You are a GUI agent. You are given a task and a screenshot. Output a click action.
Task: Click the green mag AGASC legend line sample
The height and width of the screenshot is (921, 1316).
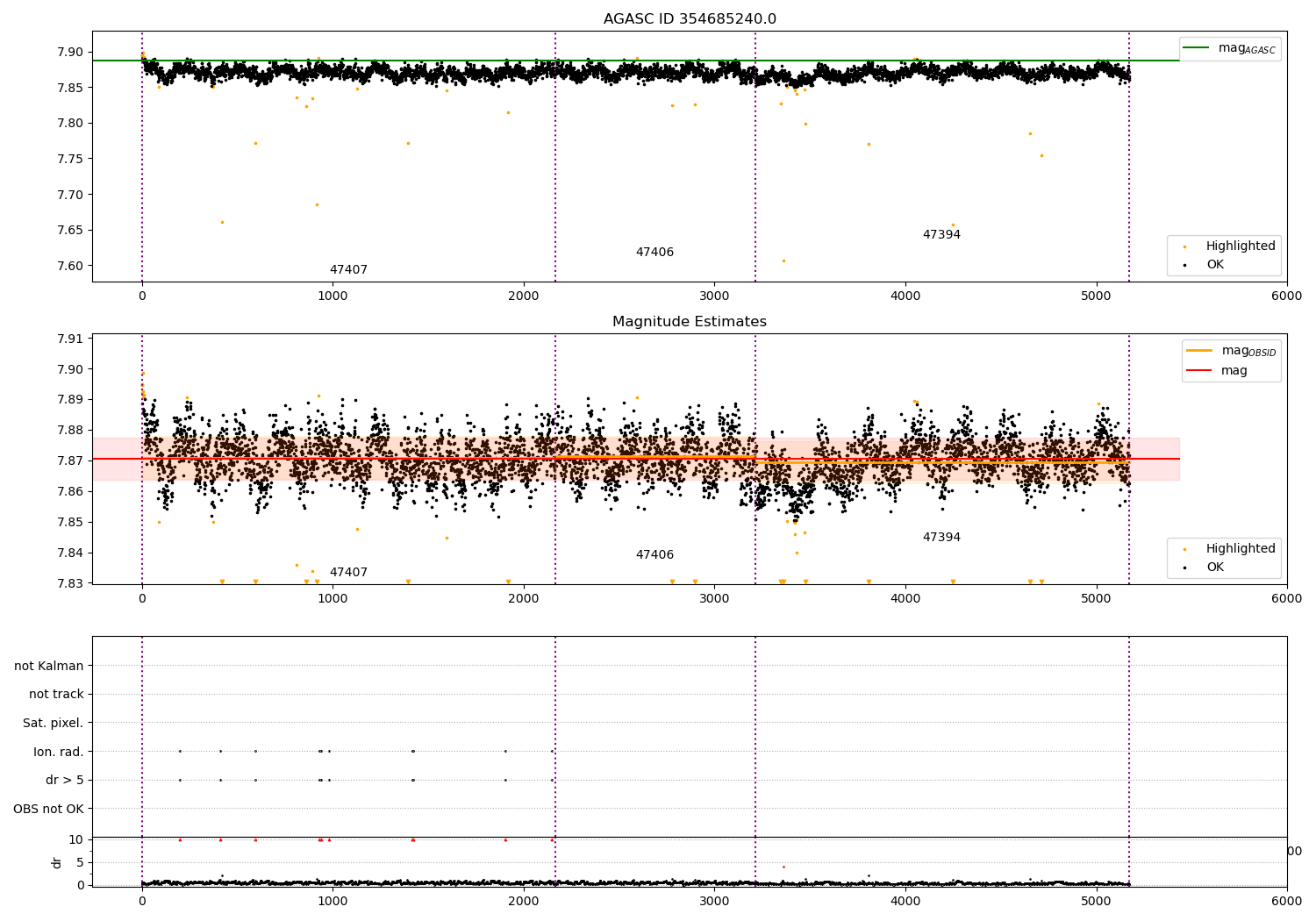point(1198,48)
